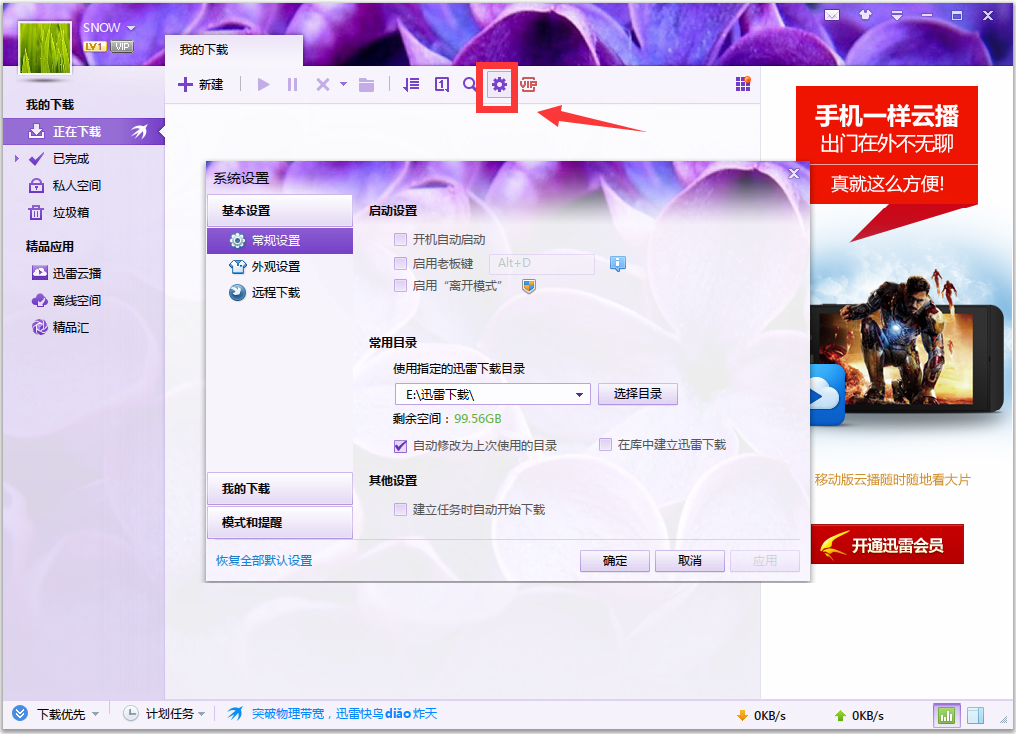Image resolution: width=1016 pixels, height=734 pixels.
Task: Select the search magnifier on the toolbar
Action: (x=469, y=85)
